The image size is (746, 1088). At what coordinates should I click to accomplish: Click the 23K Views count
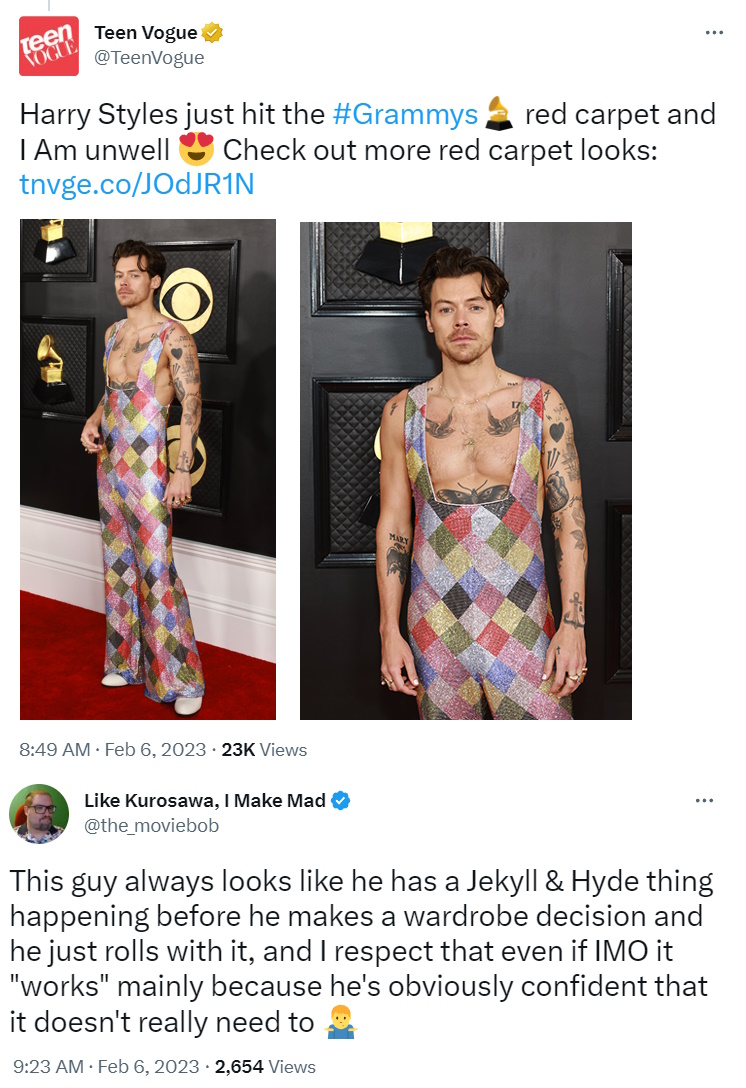[x=264, y=750]
